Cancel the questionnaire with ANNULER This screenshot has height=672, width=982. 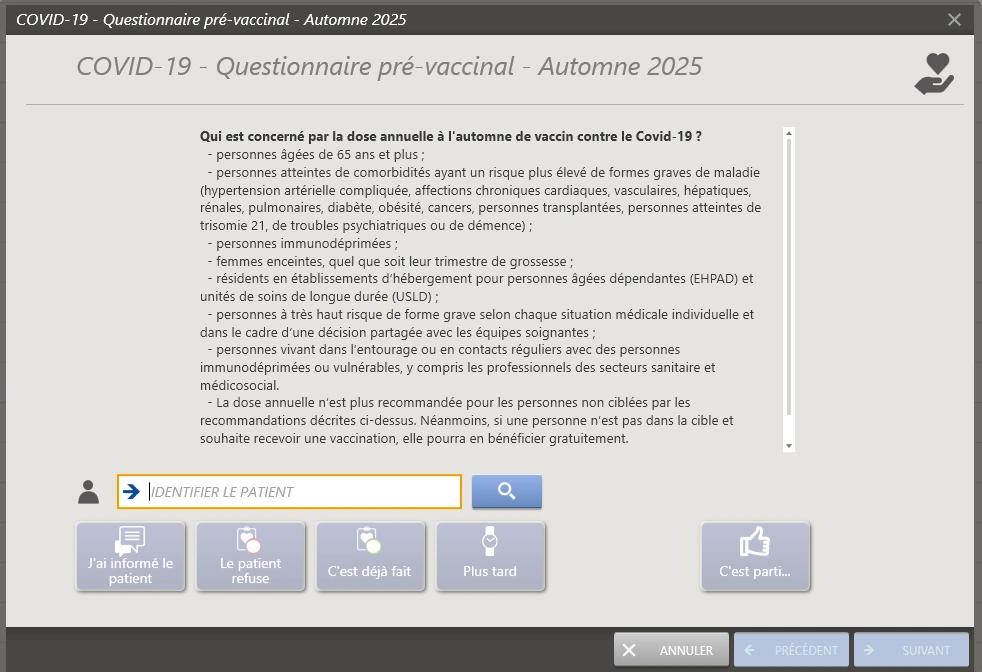pyautogui.click(x=671, y=650)
